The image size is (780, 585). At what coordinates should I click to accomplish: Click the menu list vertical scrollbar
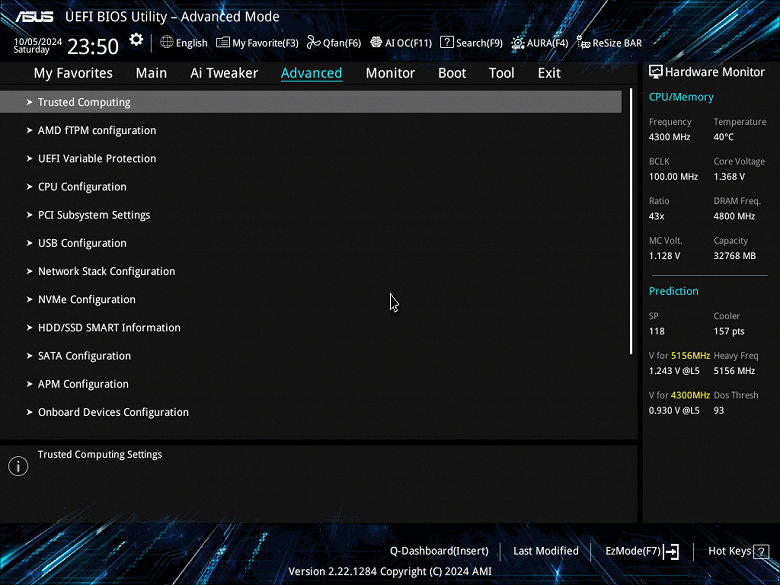pos(631,221)
